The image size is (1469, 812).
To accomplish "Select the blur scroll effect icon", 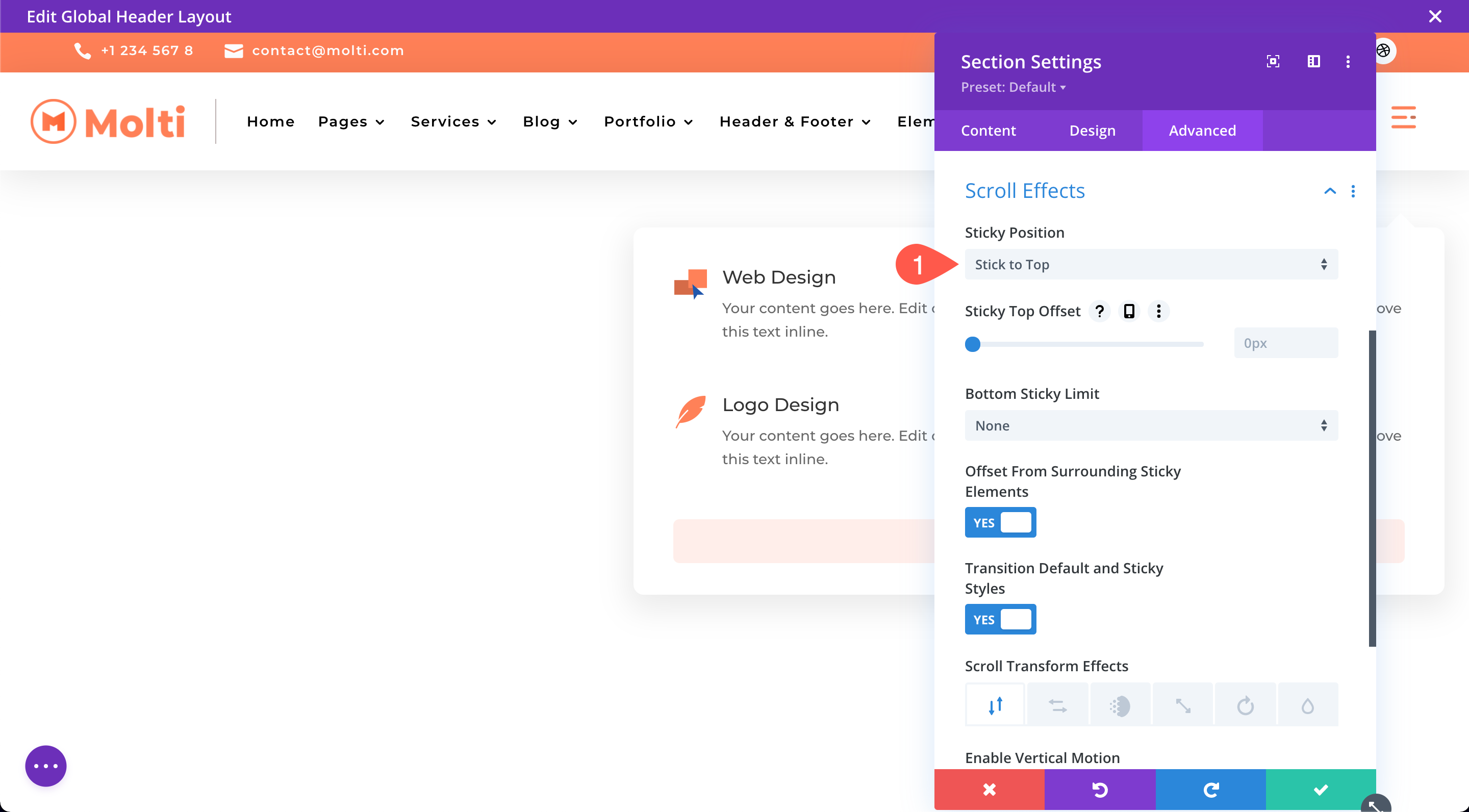I will (x=1308, y=705).
